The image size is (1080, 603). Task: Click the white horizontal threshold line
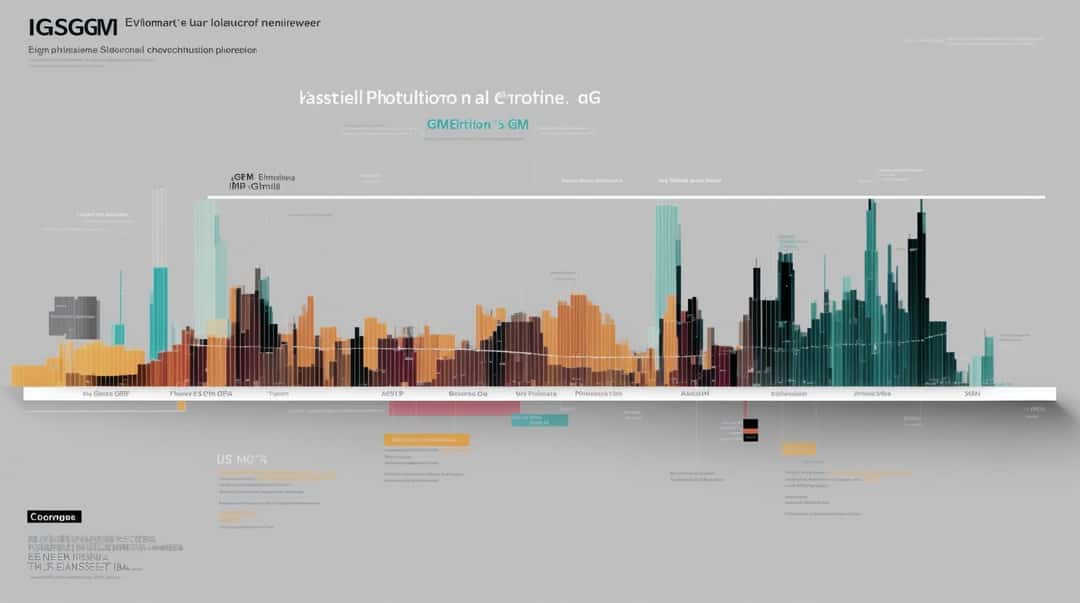coord(626,197)
